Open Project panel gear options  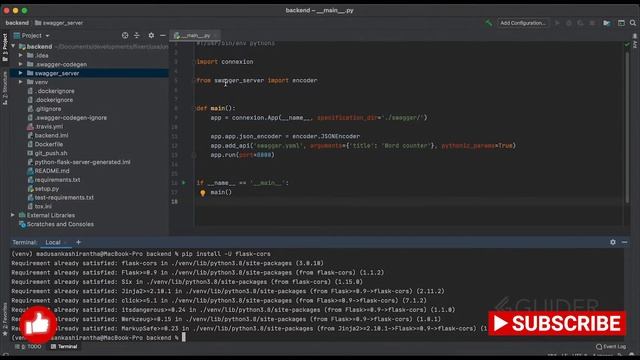click(151, 36)
